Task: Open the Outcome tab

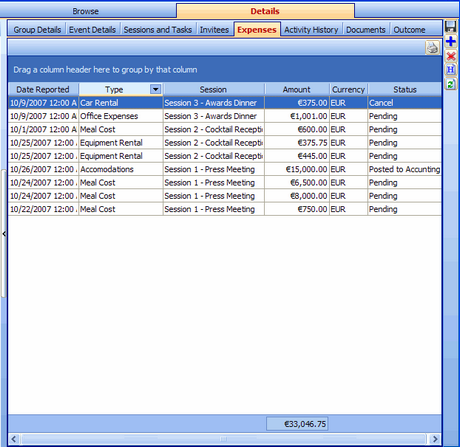Action: click(409, 30)
